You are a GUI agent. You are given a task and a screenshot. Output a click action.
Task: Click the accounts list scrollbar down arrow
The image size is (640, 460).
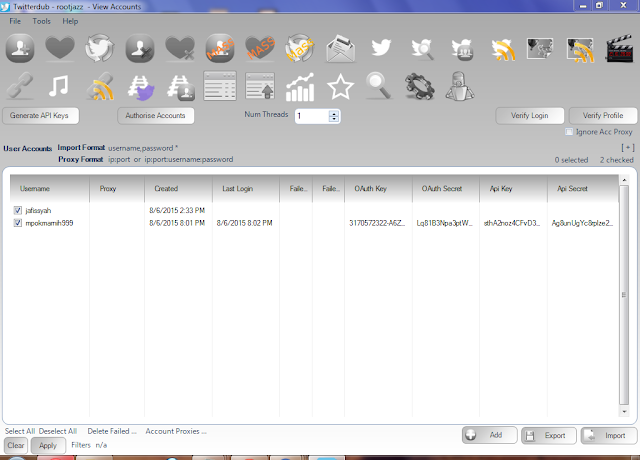tap(624, 412)
